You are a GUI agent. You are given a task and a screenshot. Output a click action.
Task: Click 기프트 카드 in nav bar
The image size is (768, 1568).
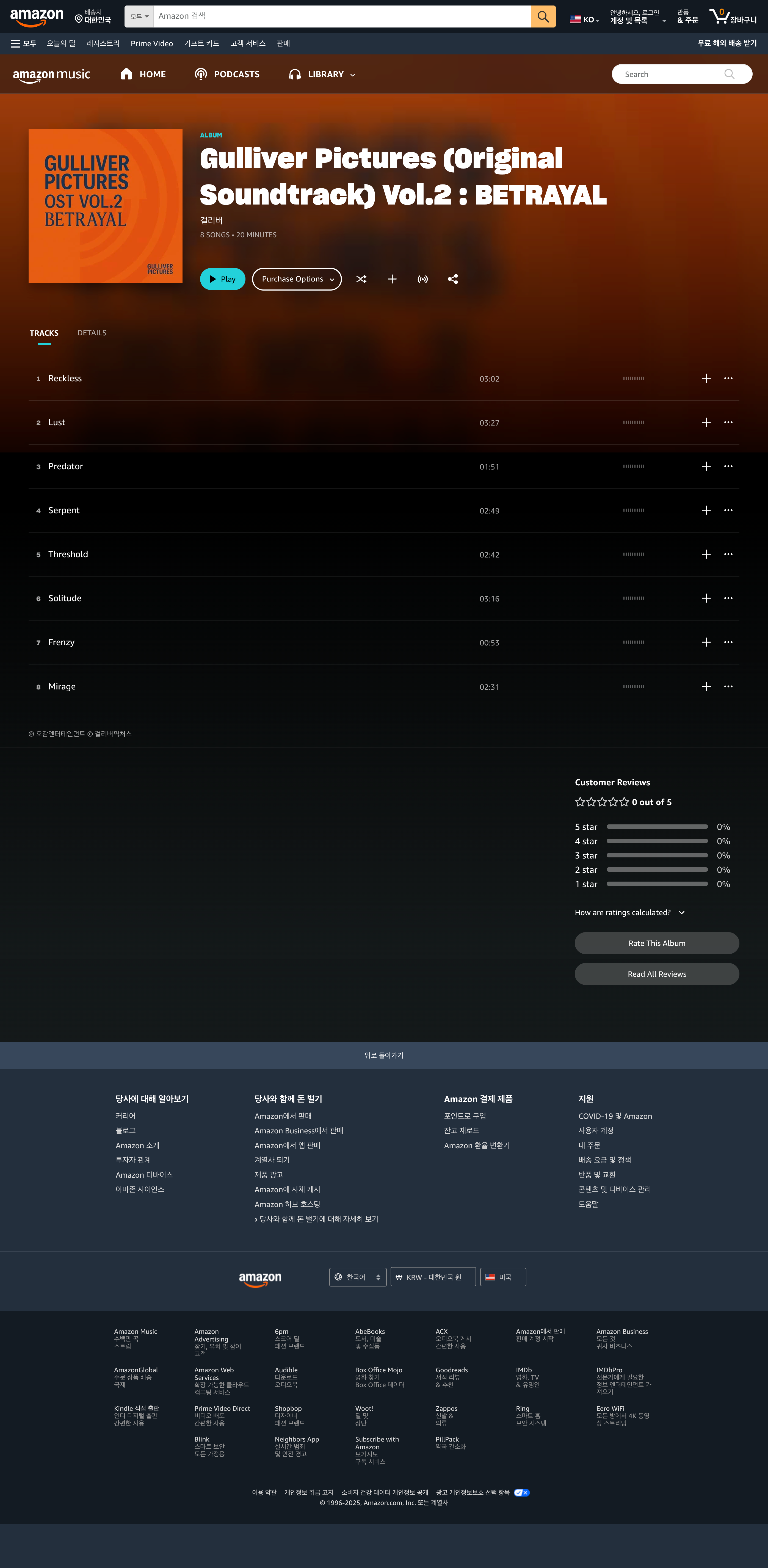tap(201, 44)
